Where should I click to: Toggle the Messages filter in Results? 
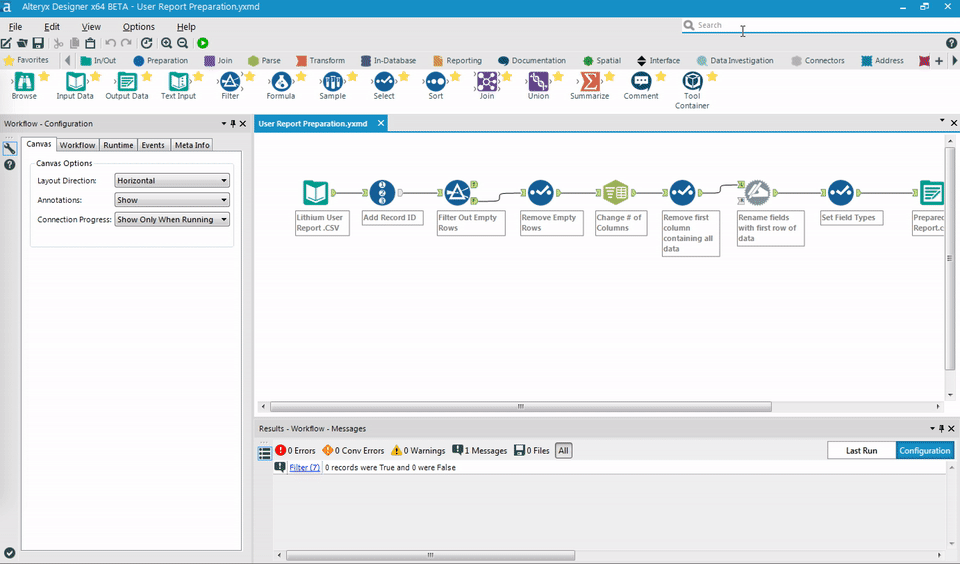click(x=479, y=451)
